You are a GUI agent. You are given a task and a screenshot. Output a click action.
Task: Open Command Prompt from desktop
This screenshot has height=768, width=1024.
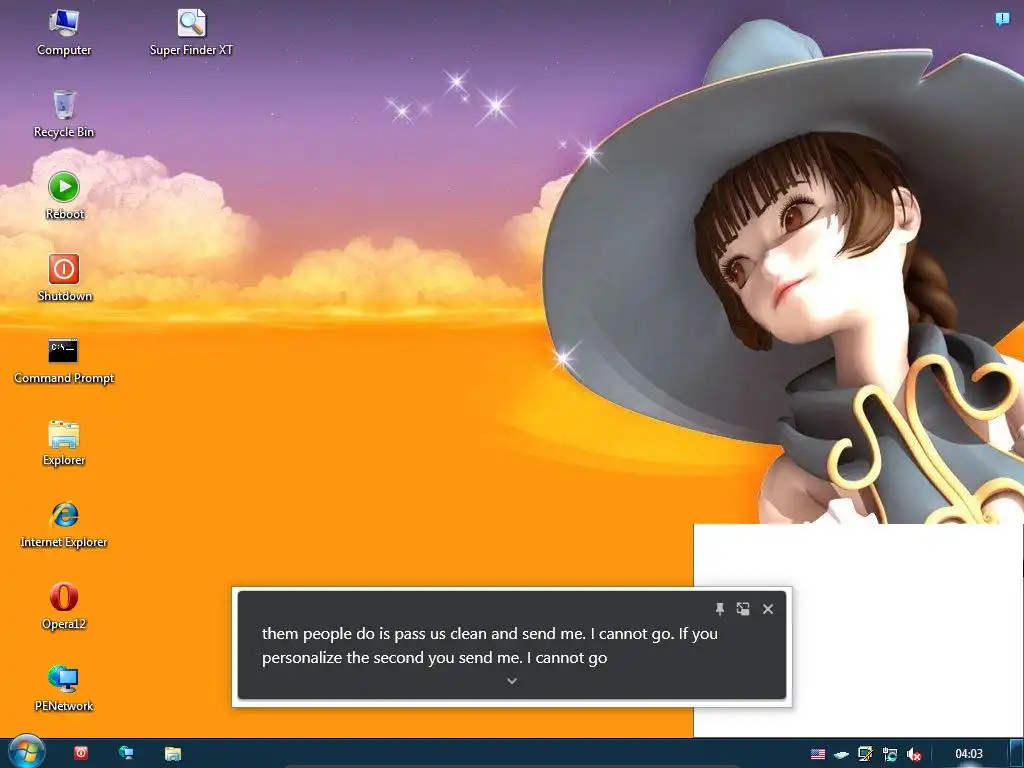(64, 360)
